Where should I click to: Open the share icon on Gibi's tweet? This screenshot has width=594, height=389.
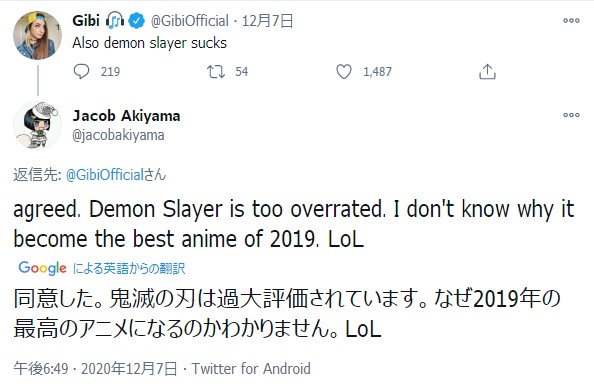coord(487,72)
